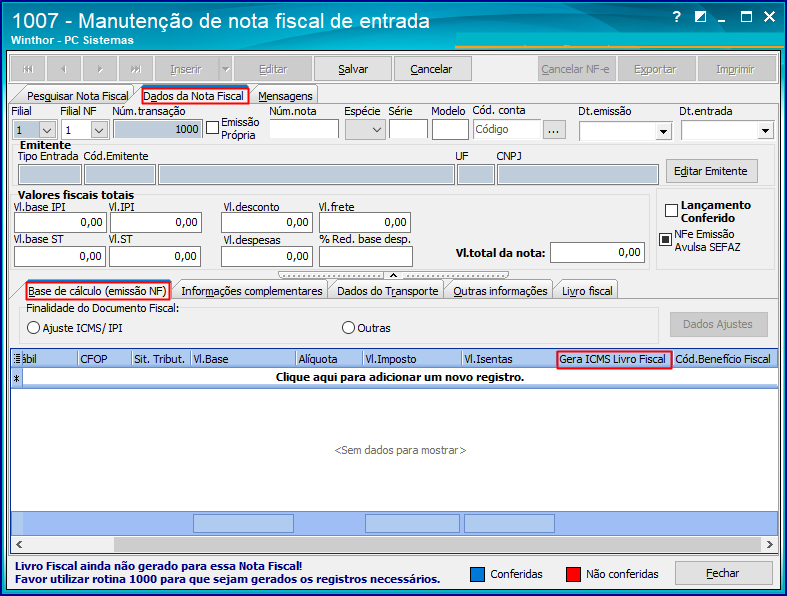Go to next record arrow icon
Viewport: 787px width, 596px height.
[100, 69]
